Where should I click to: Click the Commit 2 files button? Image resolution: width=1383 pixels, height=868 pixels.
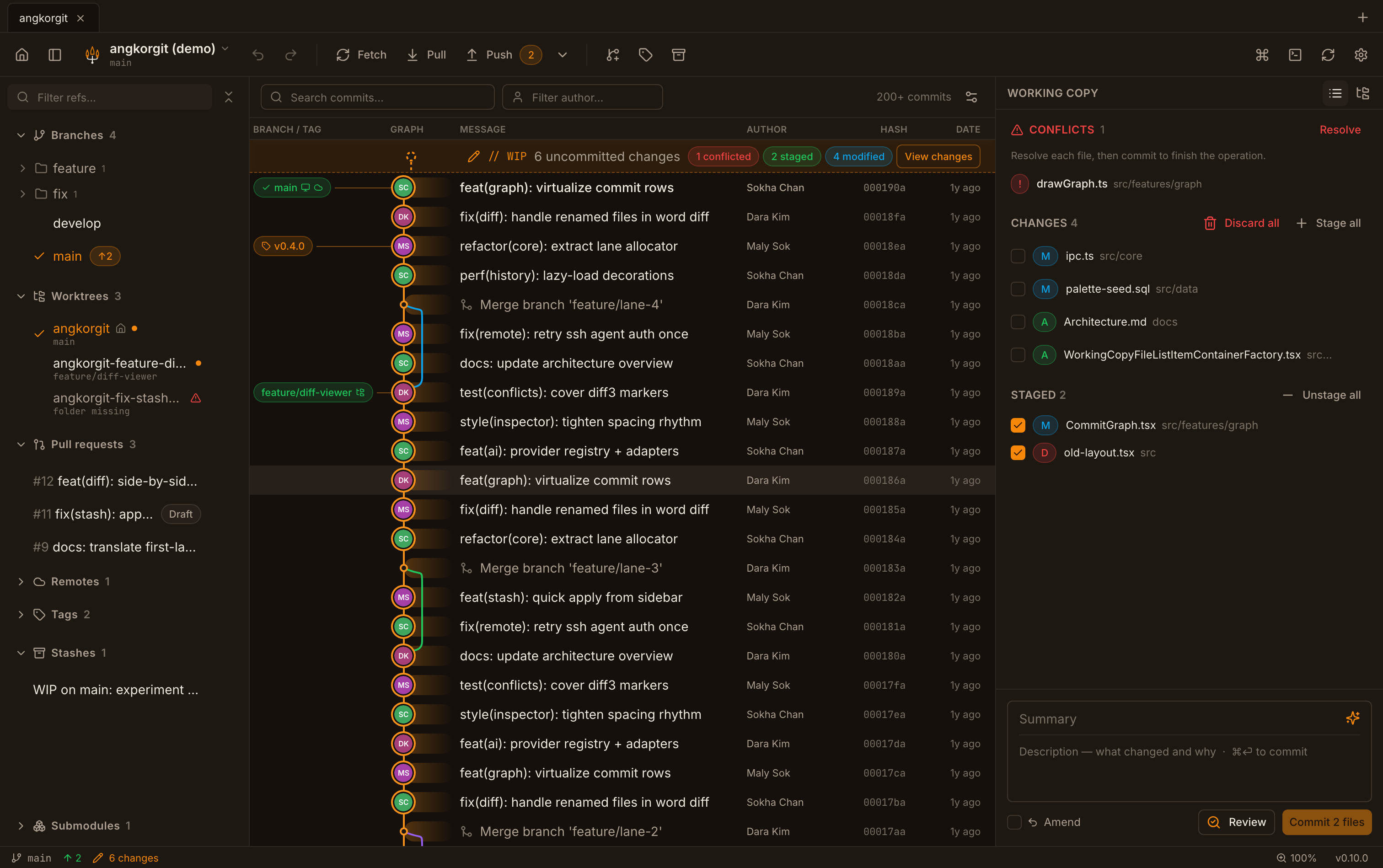coord(1327,822)
